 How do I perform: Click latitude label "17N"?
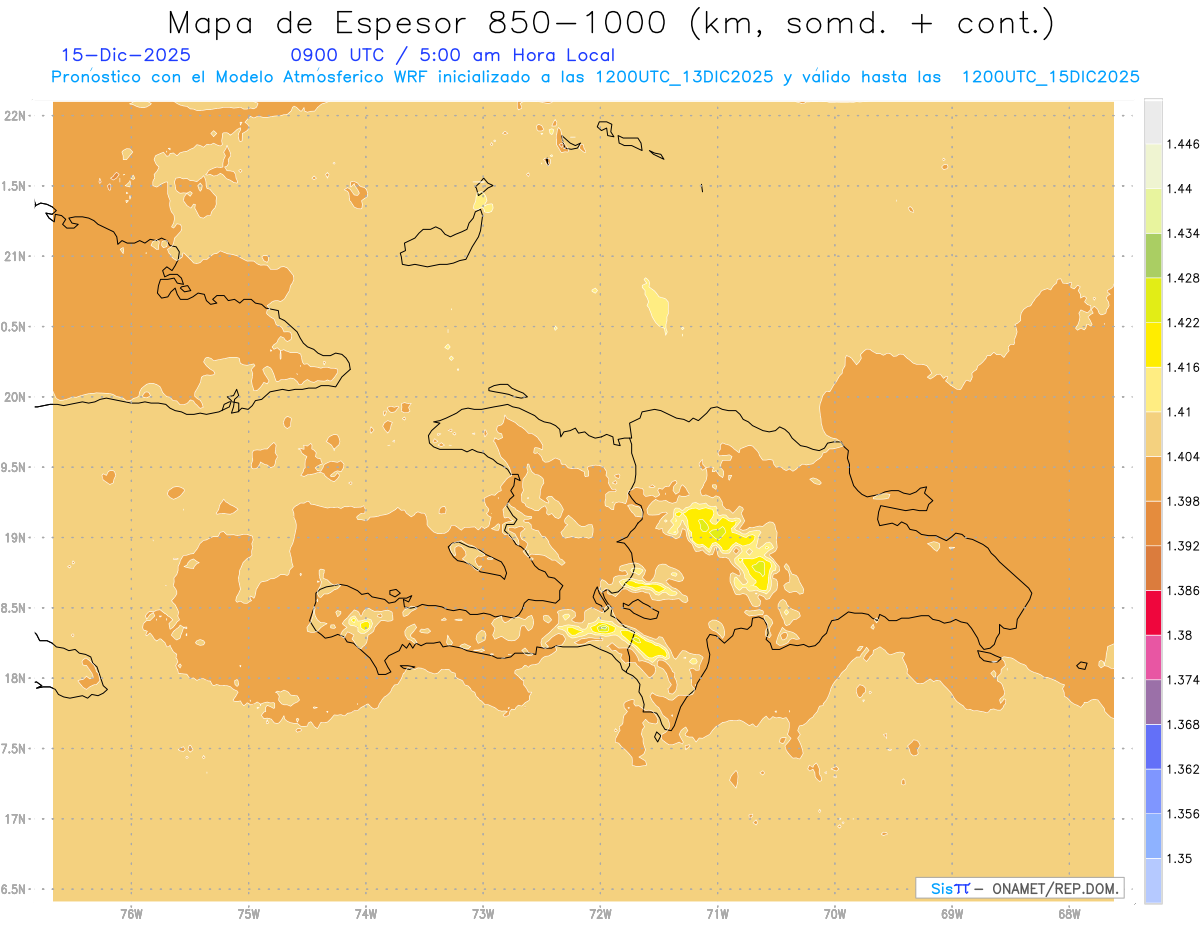point(16,819)
